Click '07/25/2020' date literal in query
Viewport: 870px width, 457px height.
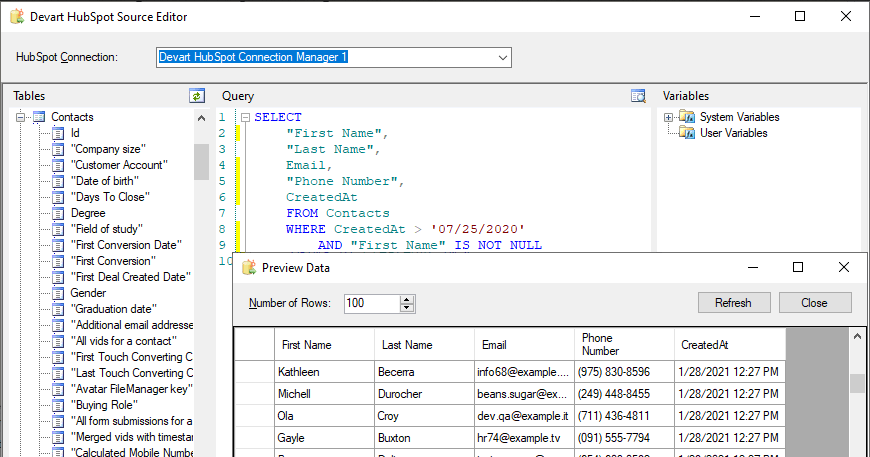(x=478, y=230)
